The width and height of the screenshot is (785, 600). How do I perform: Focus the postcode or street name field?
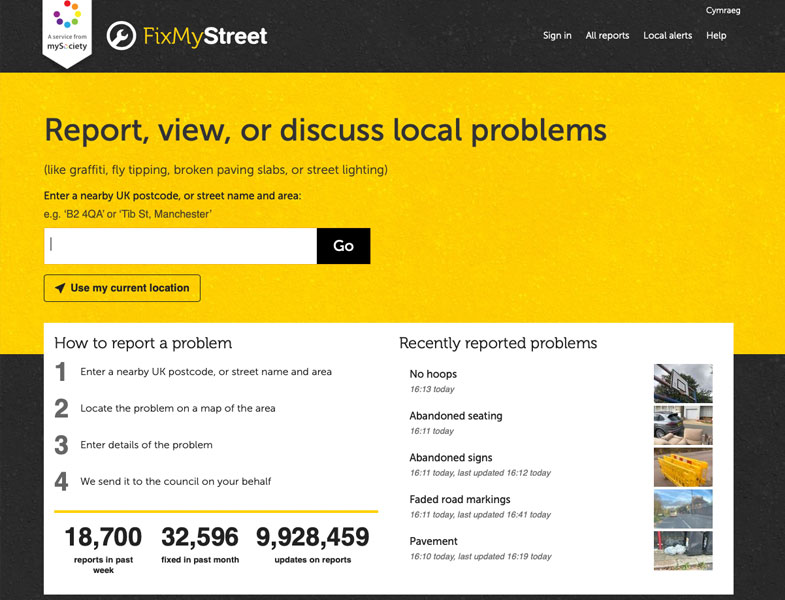(180, 246)
